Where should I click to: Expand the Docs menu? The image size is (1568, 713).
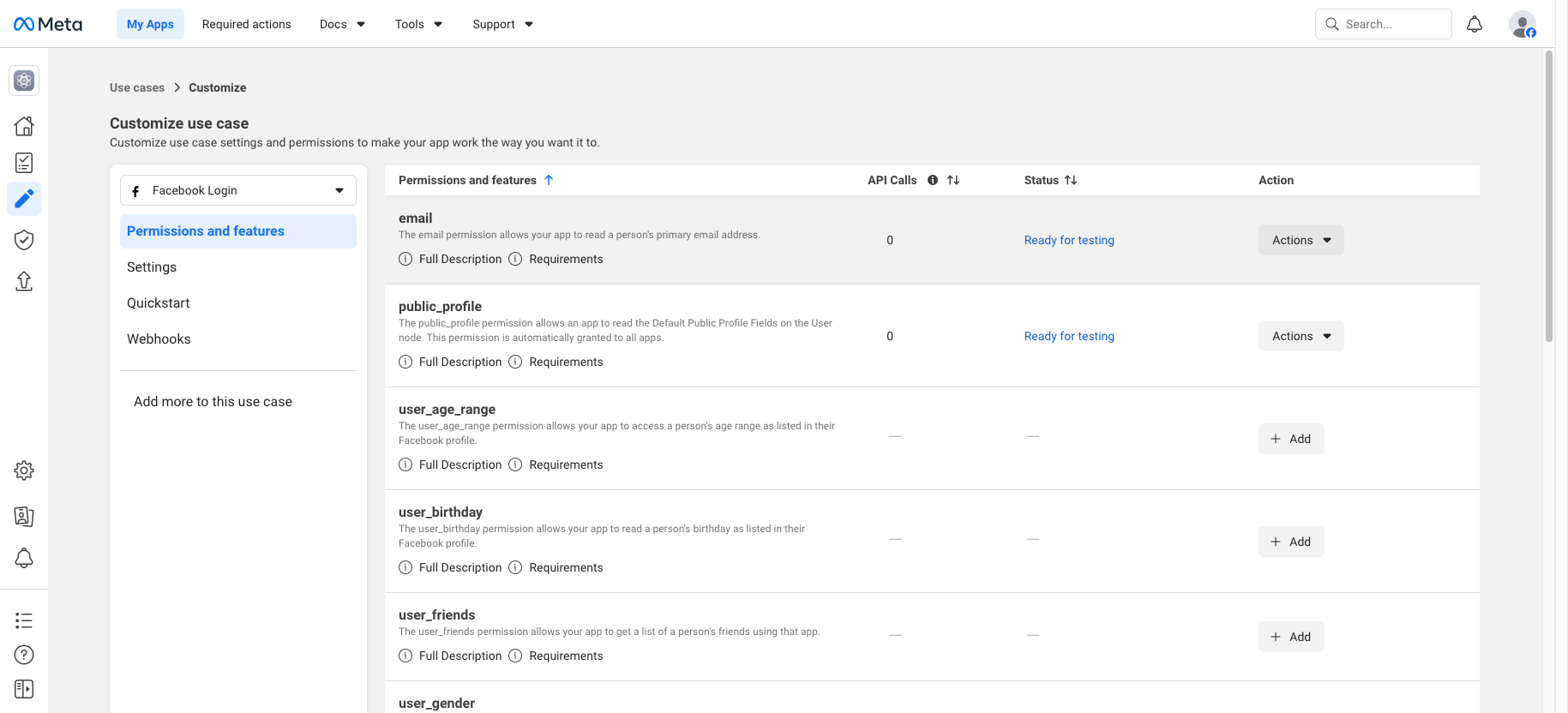[342, 24]
